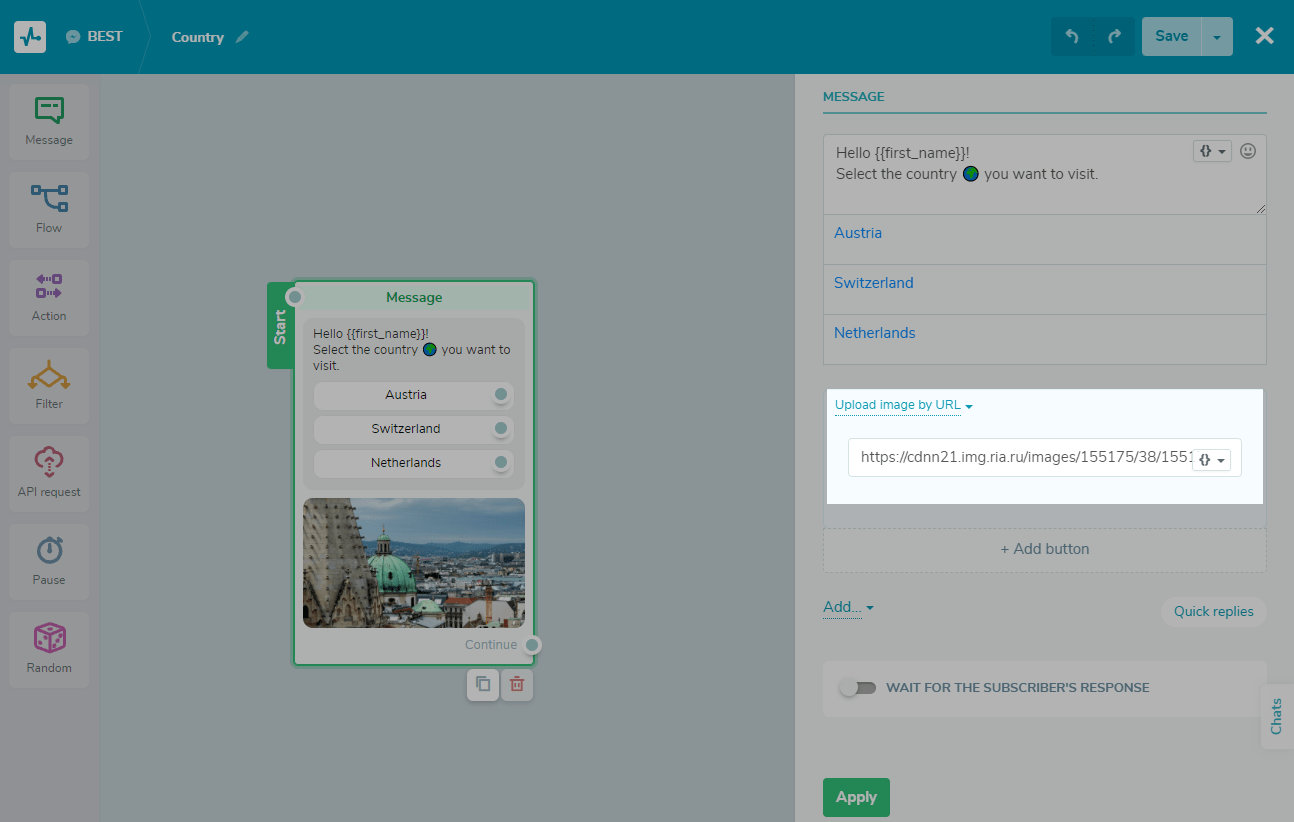Toggle Wait for the subscriber's response
Screen dimensions: 1294x822
(x=858, y=688)
